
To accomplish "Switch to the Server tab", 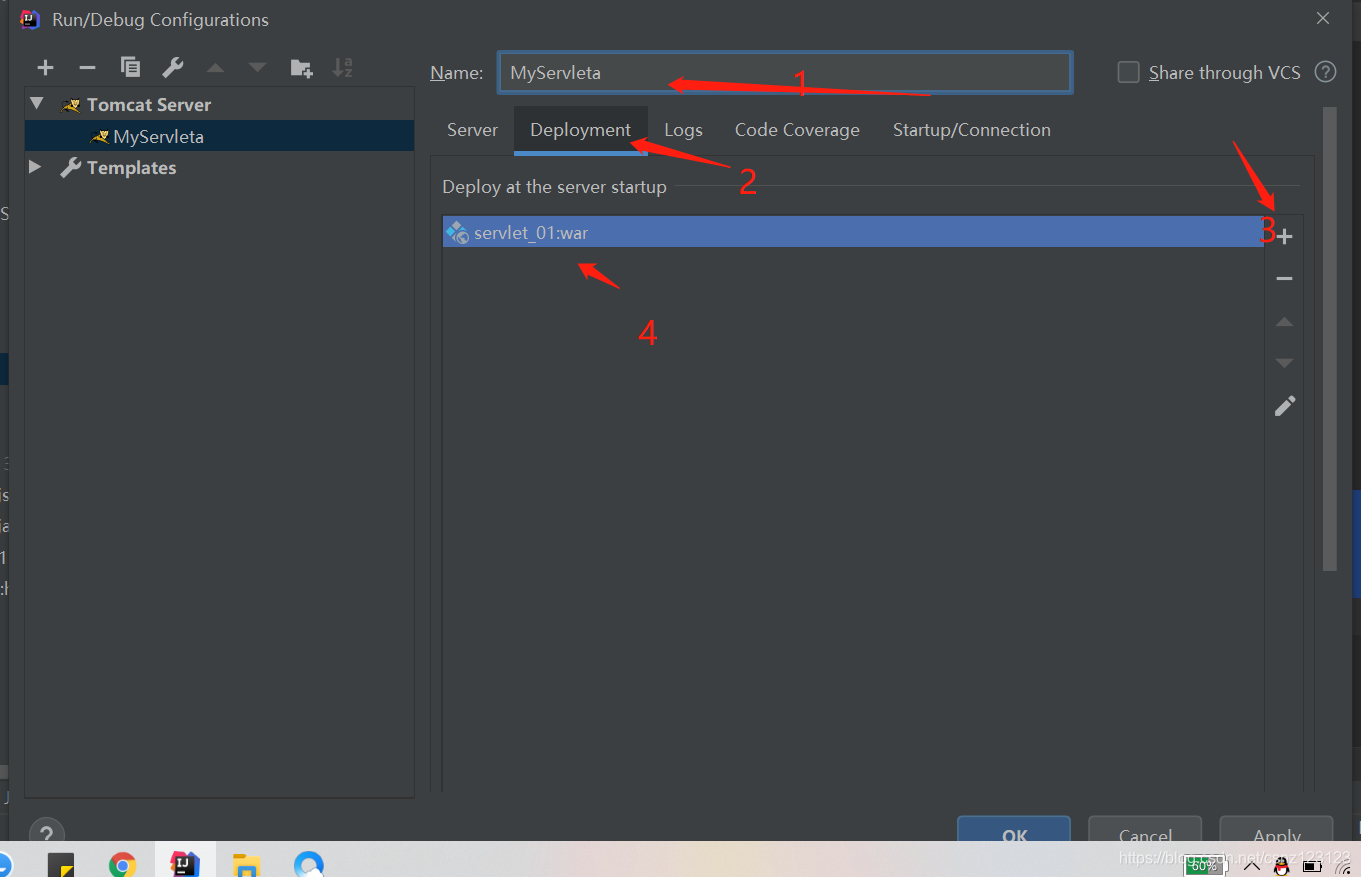I will [x=472, y=130].
